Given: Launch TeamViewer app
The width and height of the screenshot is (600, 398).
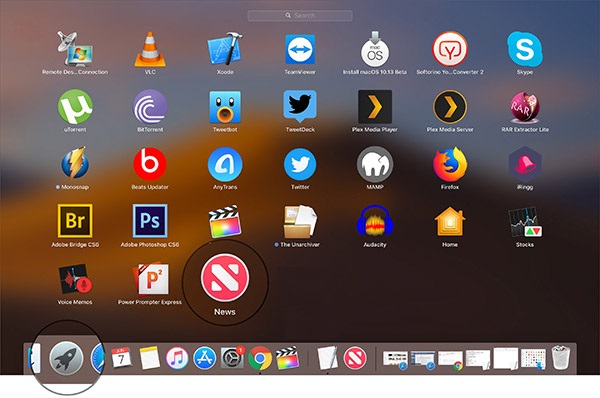Looking at the screenshot, I should tap(300, 49).
